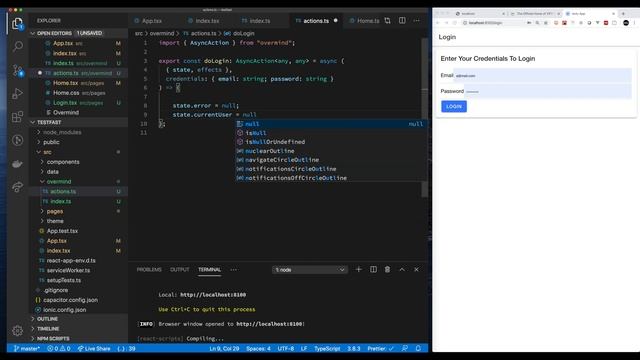Click the Email field in browser login form
This screenshot has height=360, width=640.
(543, 76)
